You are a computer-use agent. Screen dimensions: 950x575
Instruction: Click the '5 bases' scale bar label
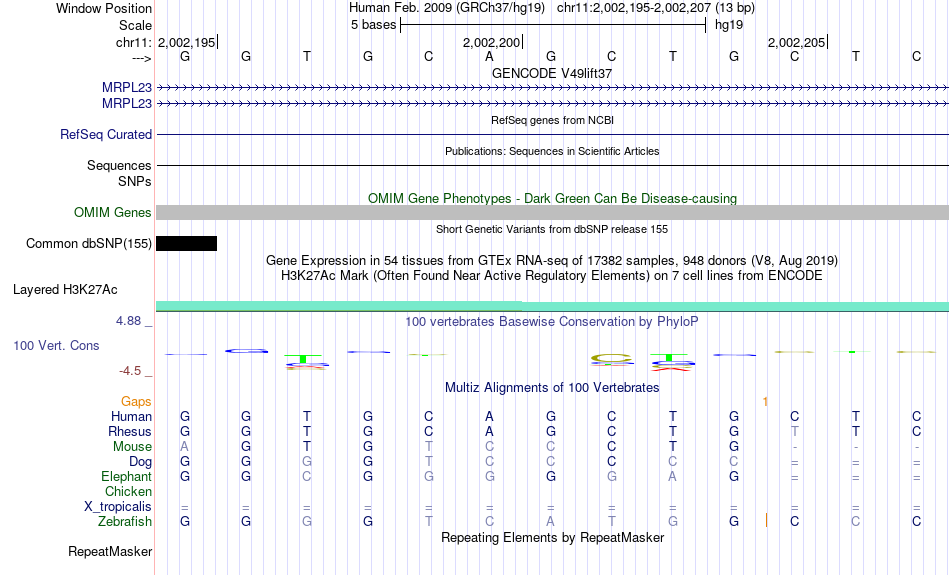pos(373,25)
